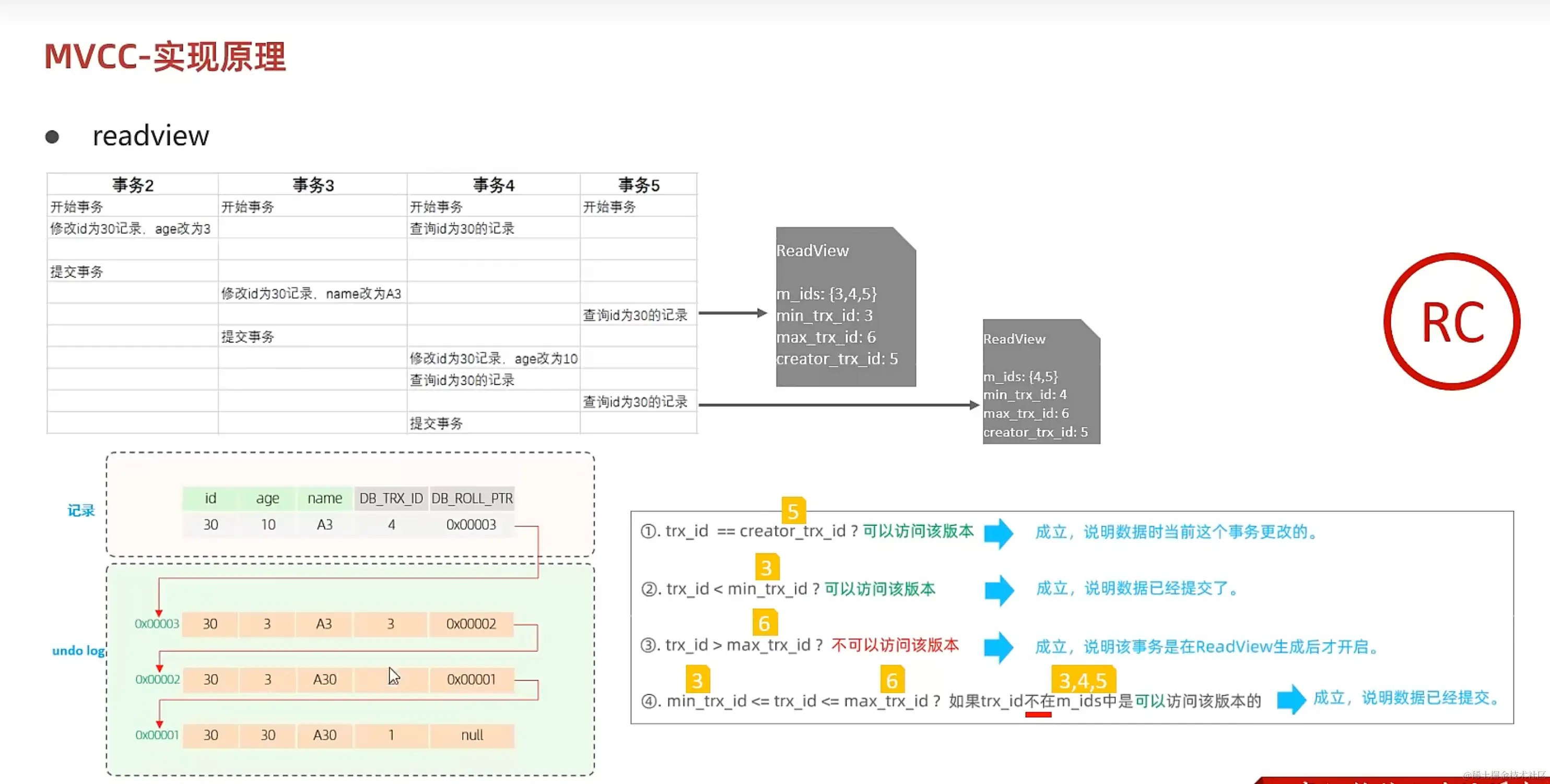
Task: Click the undo log address 0x00003 label
Action: (157, 624)
